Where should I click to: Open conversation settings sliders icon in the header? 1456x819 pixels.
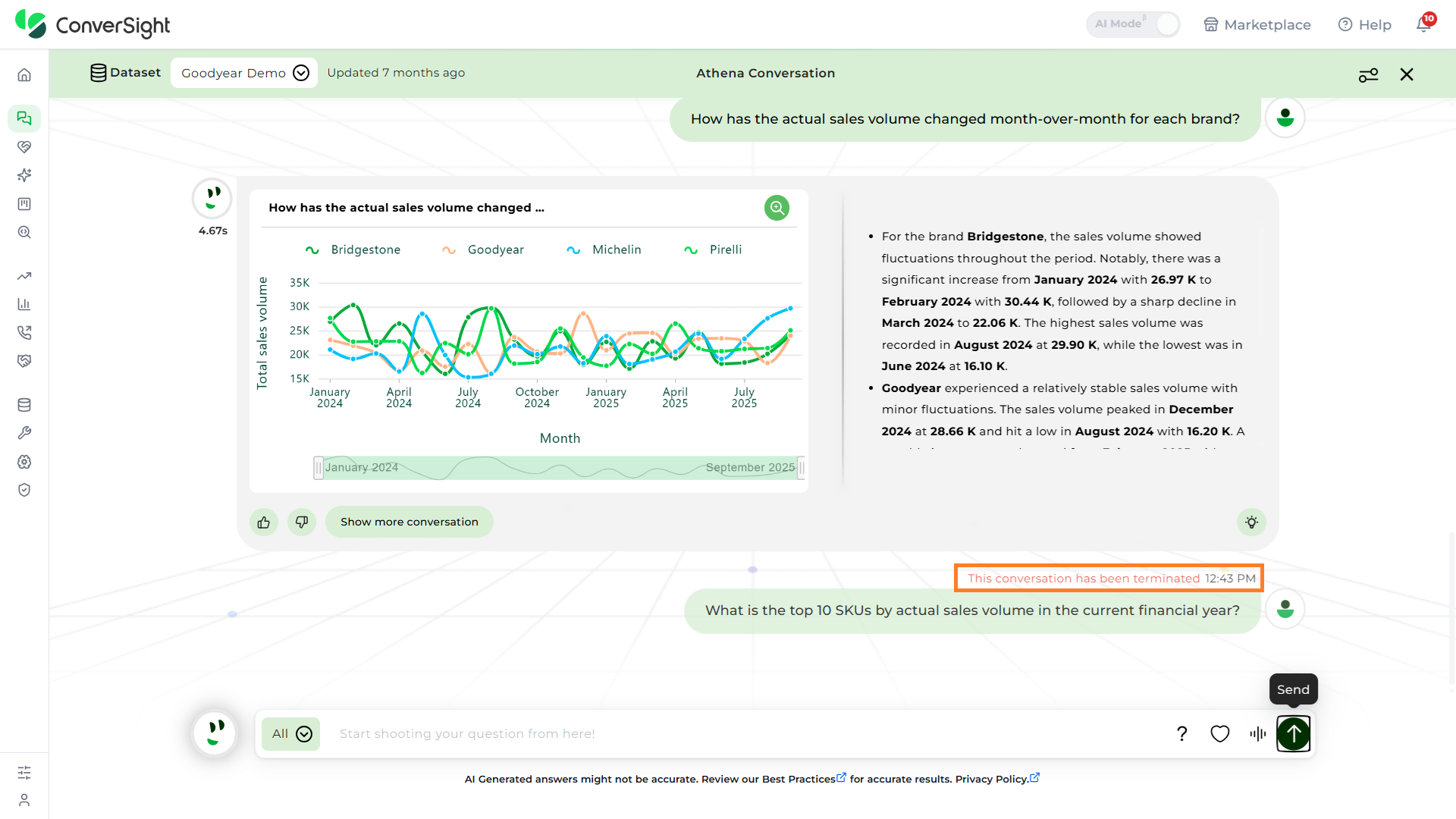click(1368, 74)
